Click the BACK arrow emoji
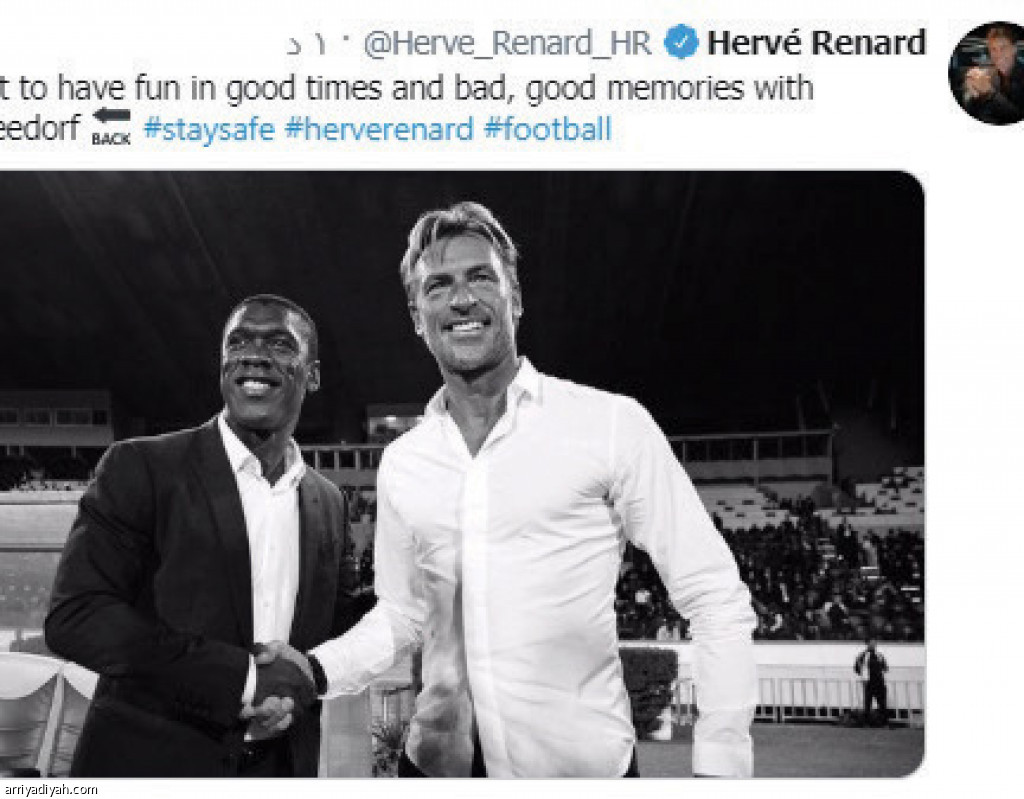 tap(111, 127)
